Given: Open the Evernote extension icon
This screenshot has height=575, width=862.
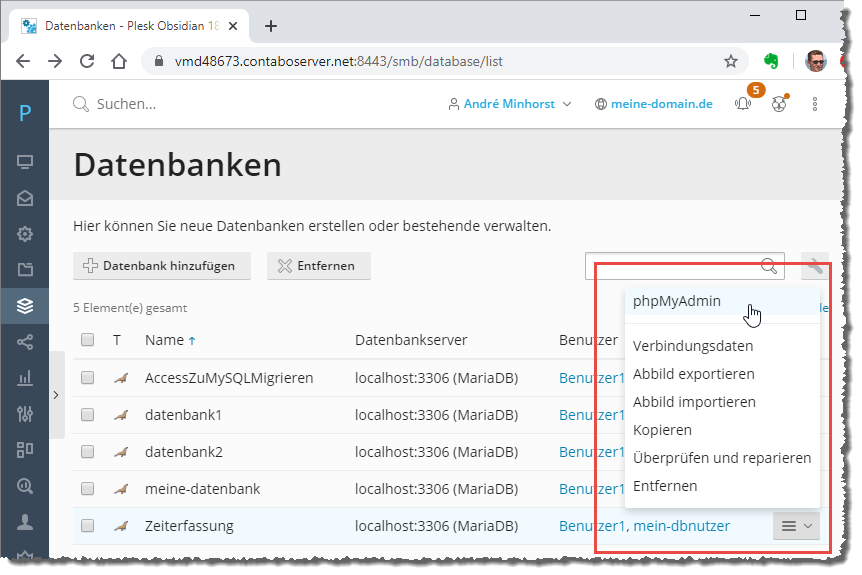Looking at the screenshot, I should (771, 61).
